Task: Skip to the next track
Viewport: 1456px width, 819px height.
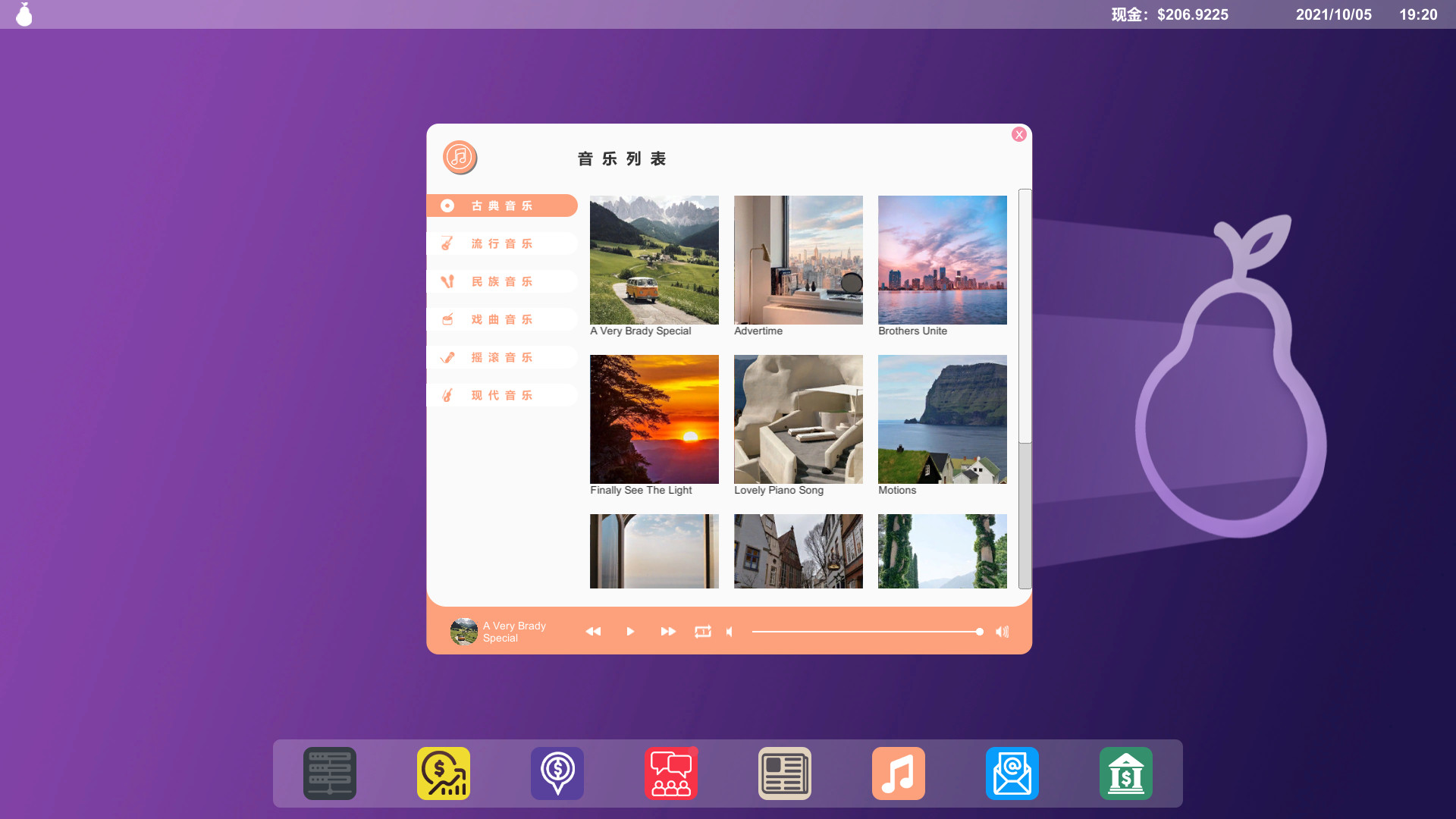Action: (667, 631)
